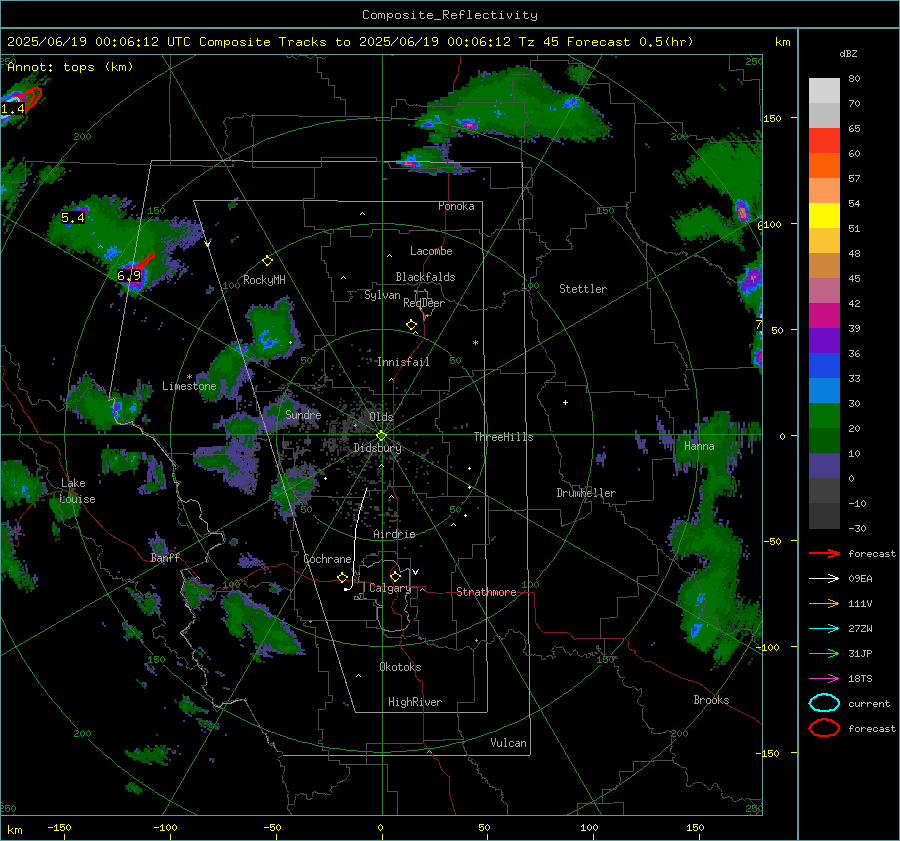This screenshot has height=841, width=900.
Task: Click the Calgary city label
Action: point(390,588)
